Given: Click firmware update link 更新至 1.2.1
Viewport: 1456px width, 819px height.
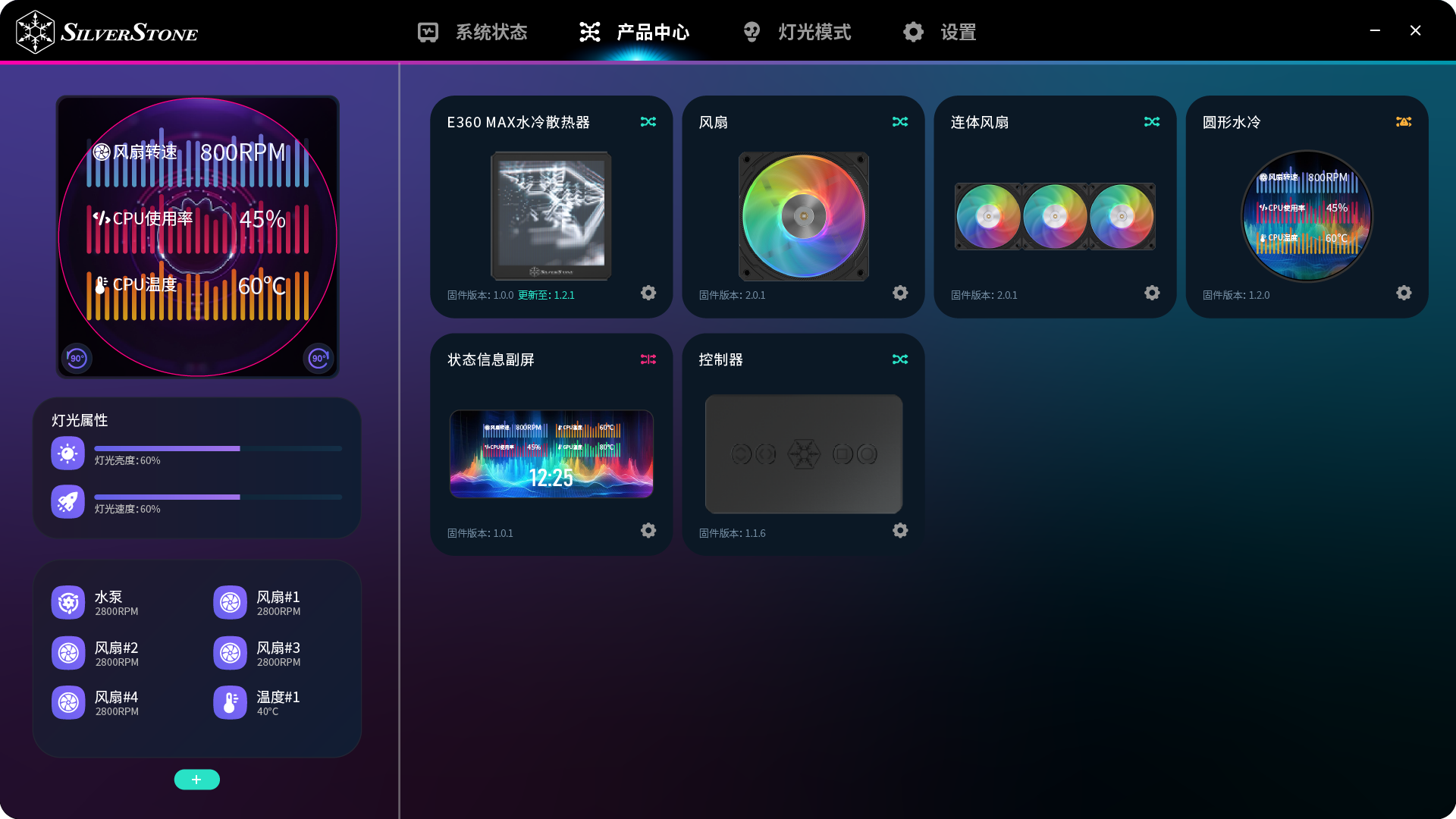Looking at the screenshot, I should tap(546, 295).
